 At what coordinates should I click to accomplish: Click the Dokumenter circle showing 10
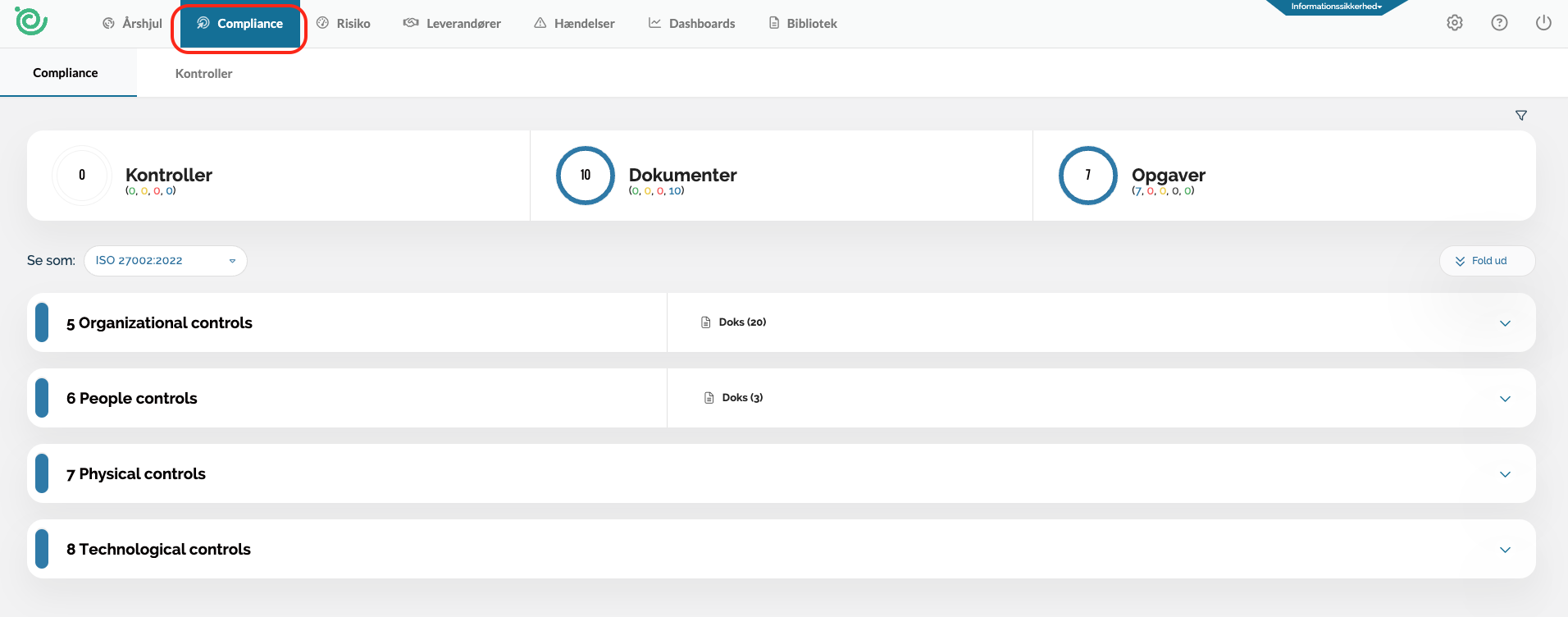pos(585,176)
